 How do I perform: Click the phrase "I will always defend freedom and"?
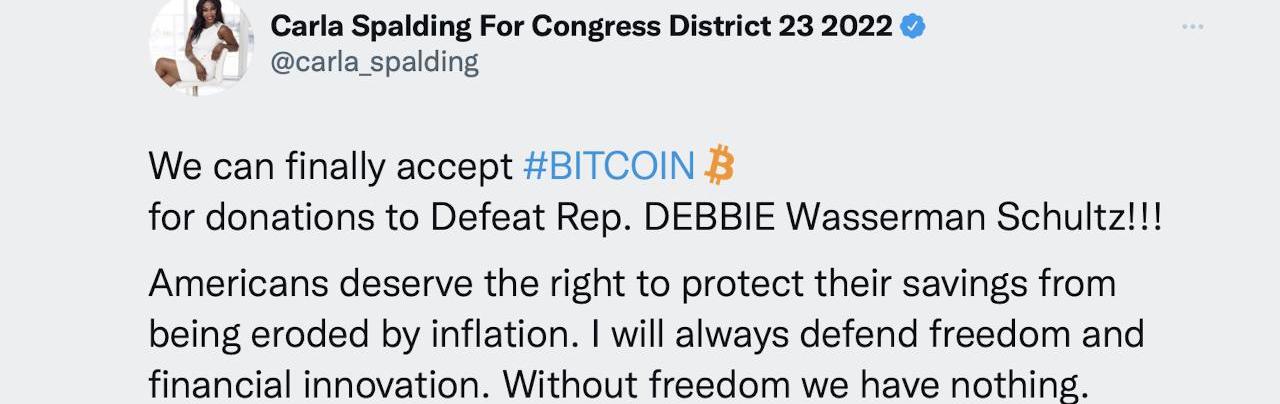[876, 333]
